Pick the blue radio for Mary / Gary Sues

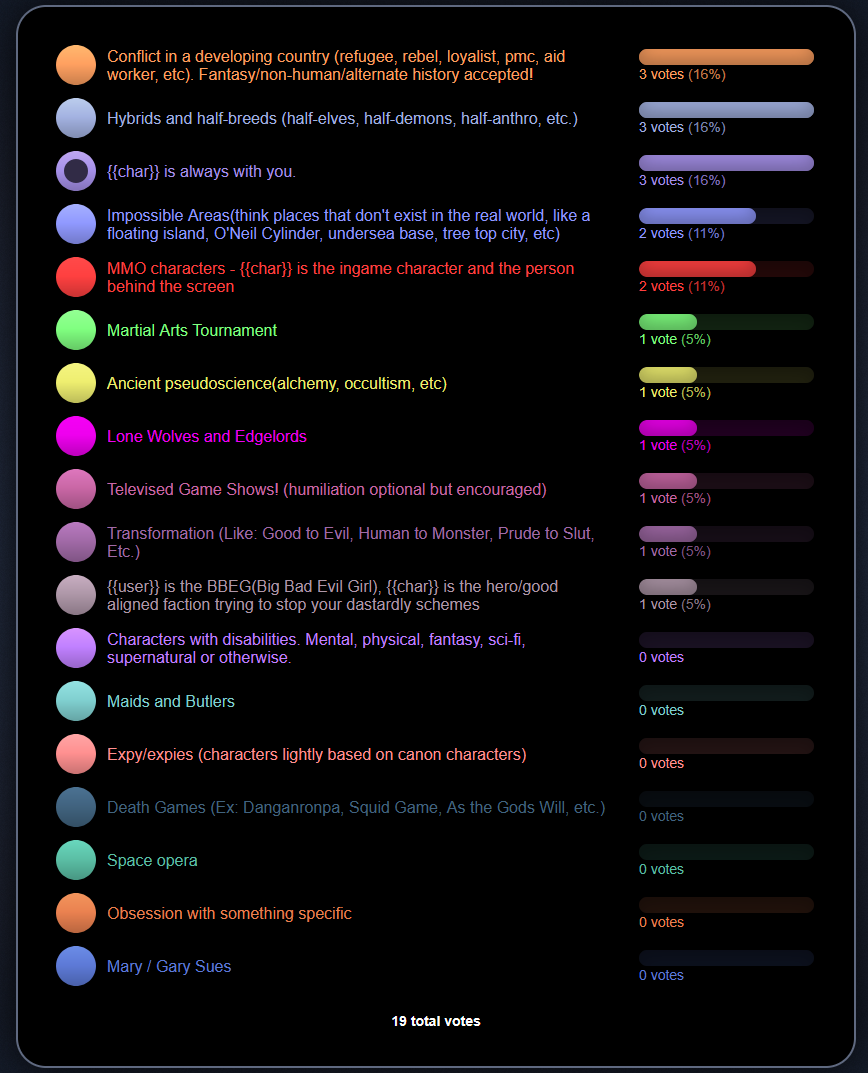(76, 966)
